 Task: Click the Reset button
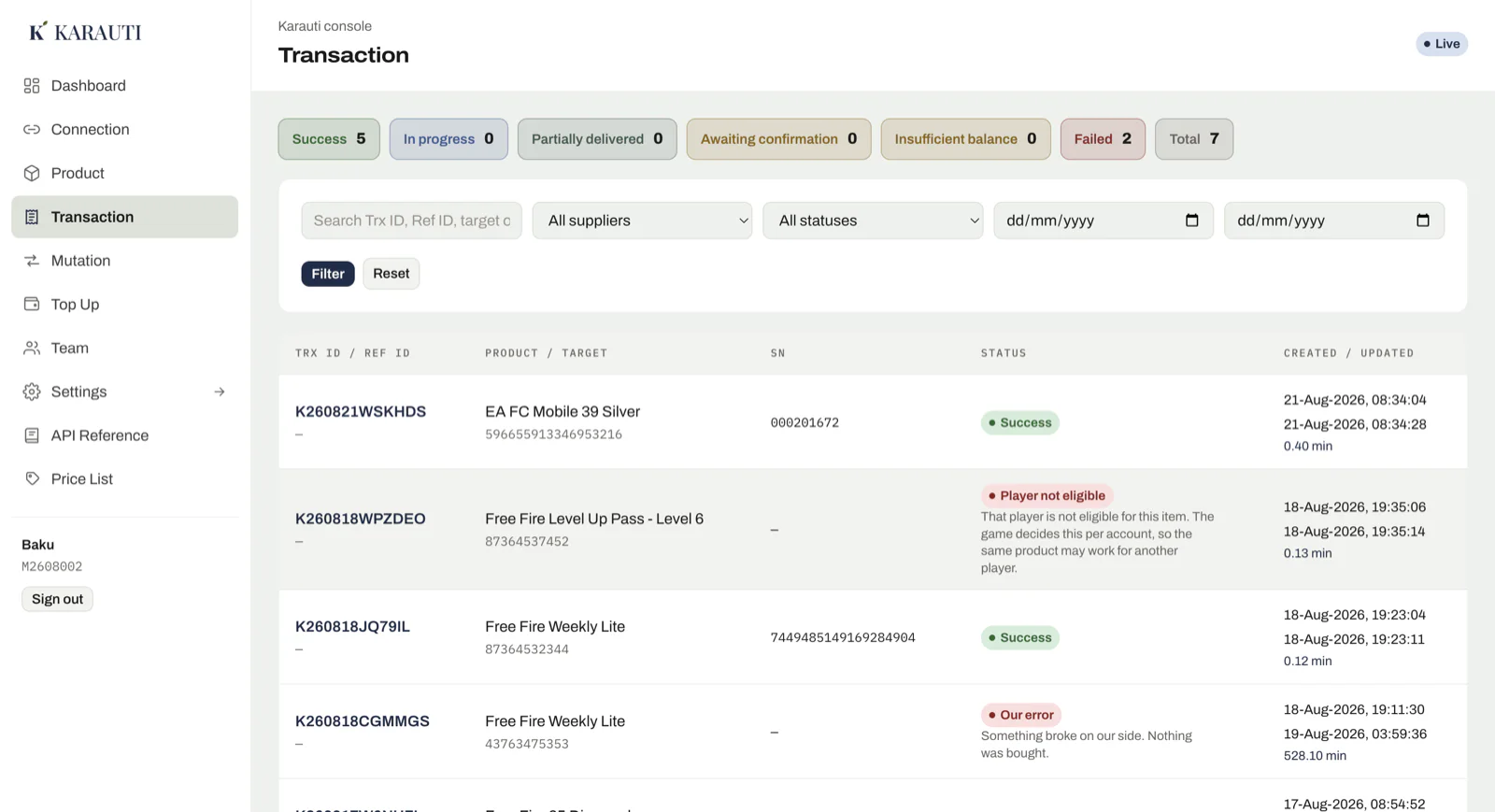[392, 274]
